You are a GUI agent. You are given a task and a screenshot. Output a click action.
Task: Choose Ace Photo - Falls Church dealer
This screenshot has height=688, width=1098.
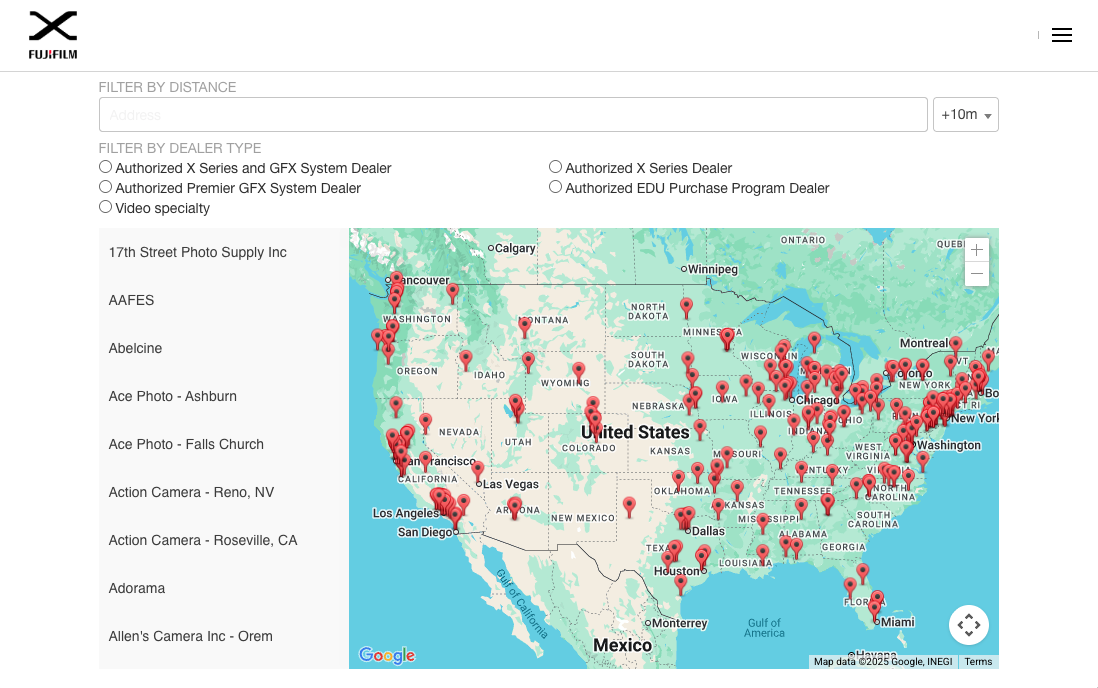[x=186, y=444]
